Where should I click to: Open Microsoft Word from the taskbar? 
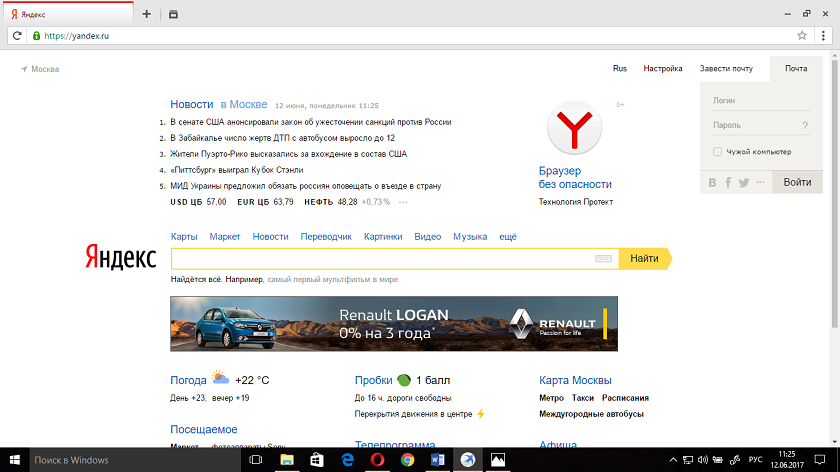coord(438,460)
